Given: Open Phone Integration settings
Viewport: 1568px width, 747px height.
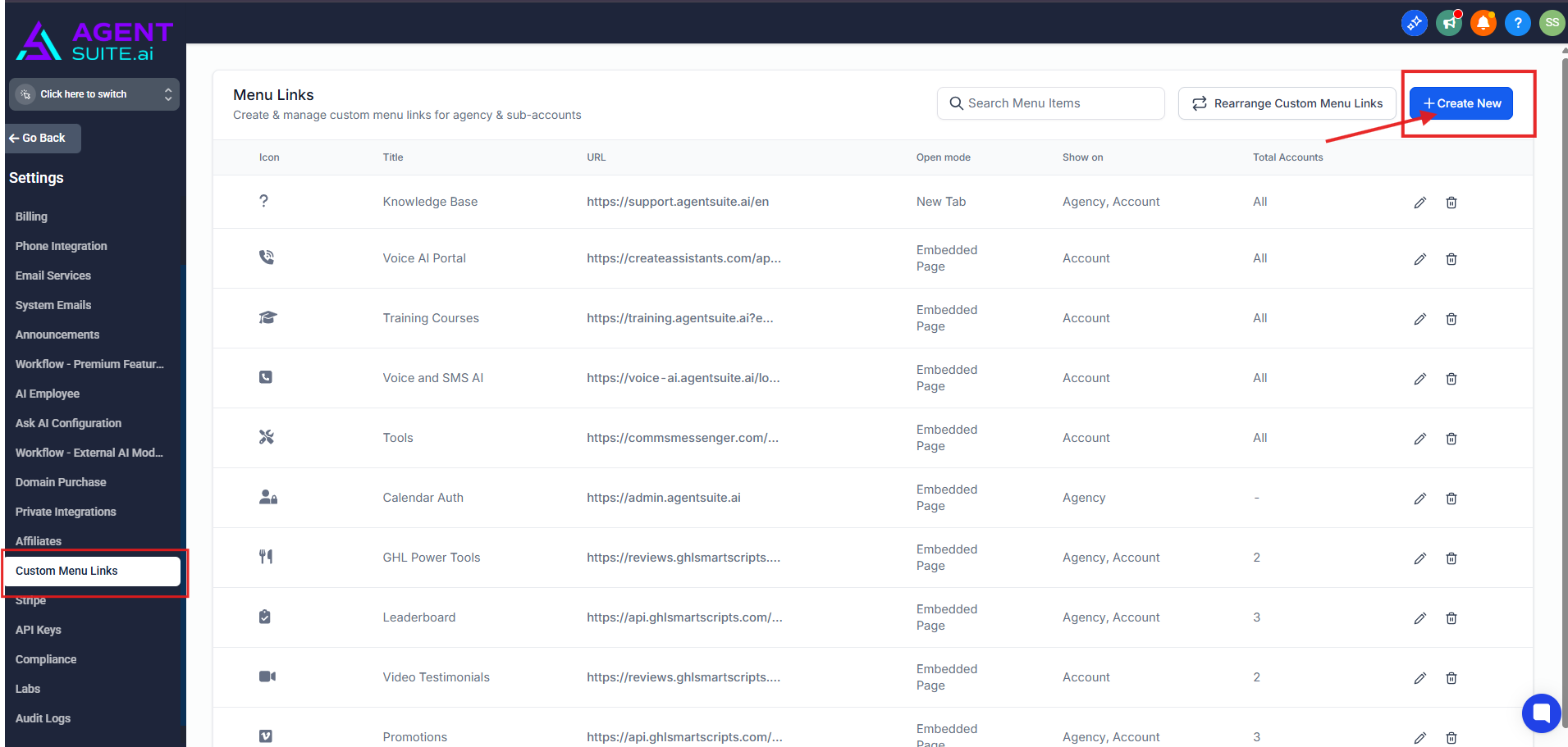Looking at the screenshot, I should (62, 246).
